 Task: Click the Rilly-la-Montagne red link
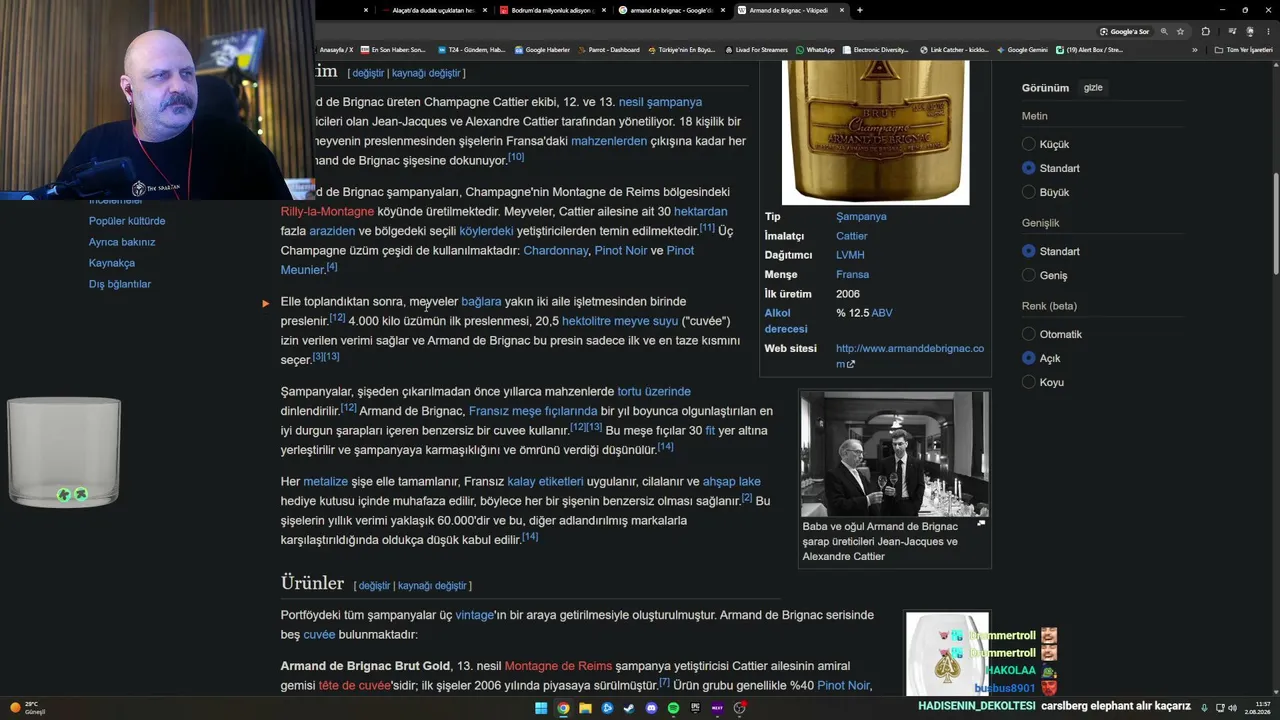327,211
